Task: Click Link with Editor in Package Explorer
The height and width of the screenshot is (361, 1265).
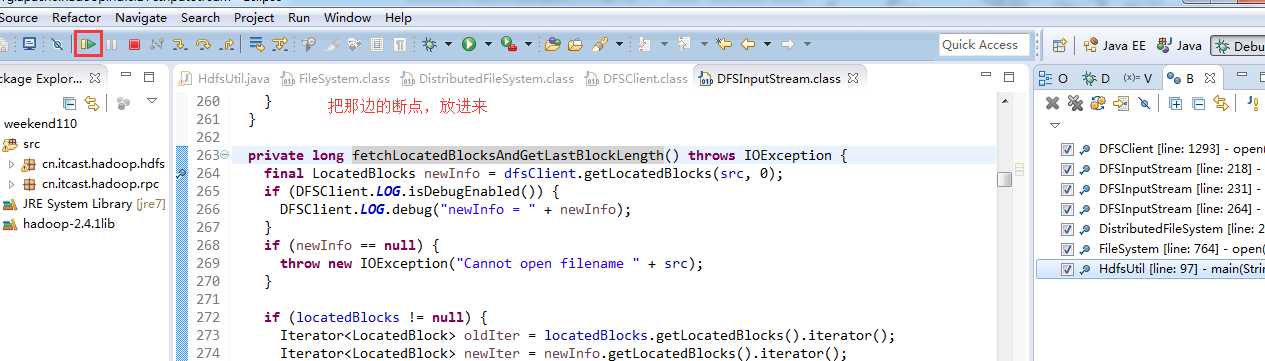Action: 92,102
